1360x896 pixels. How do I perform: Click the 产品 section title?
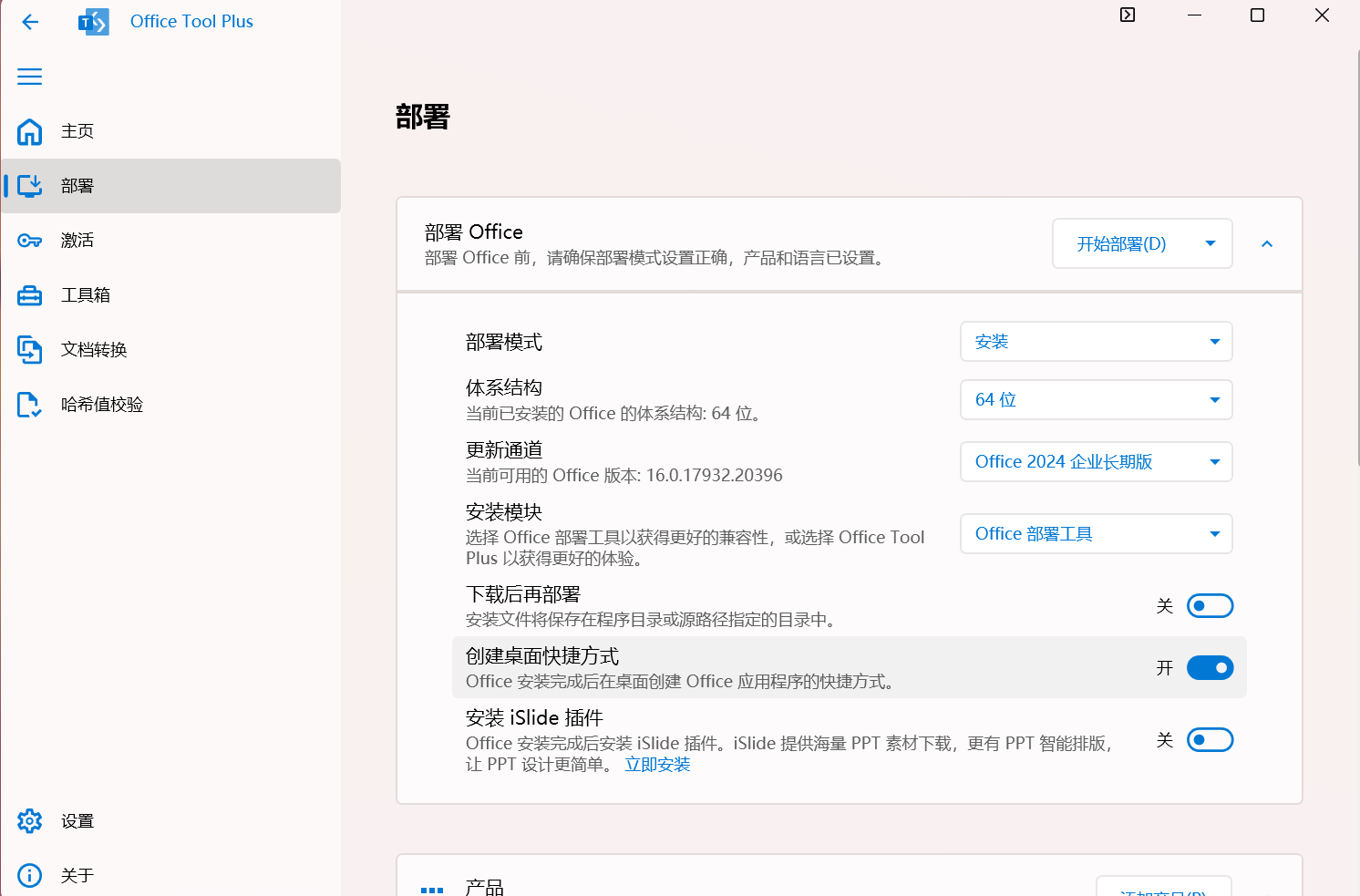[x=484, y=889]
